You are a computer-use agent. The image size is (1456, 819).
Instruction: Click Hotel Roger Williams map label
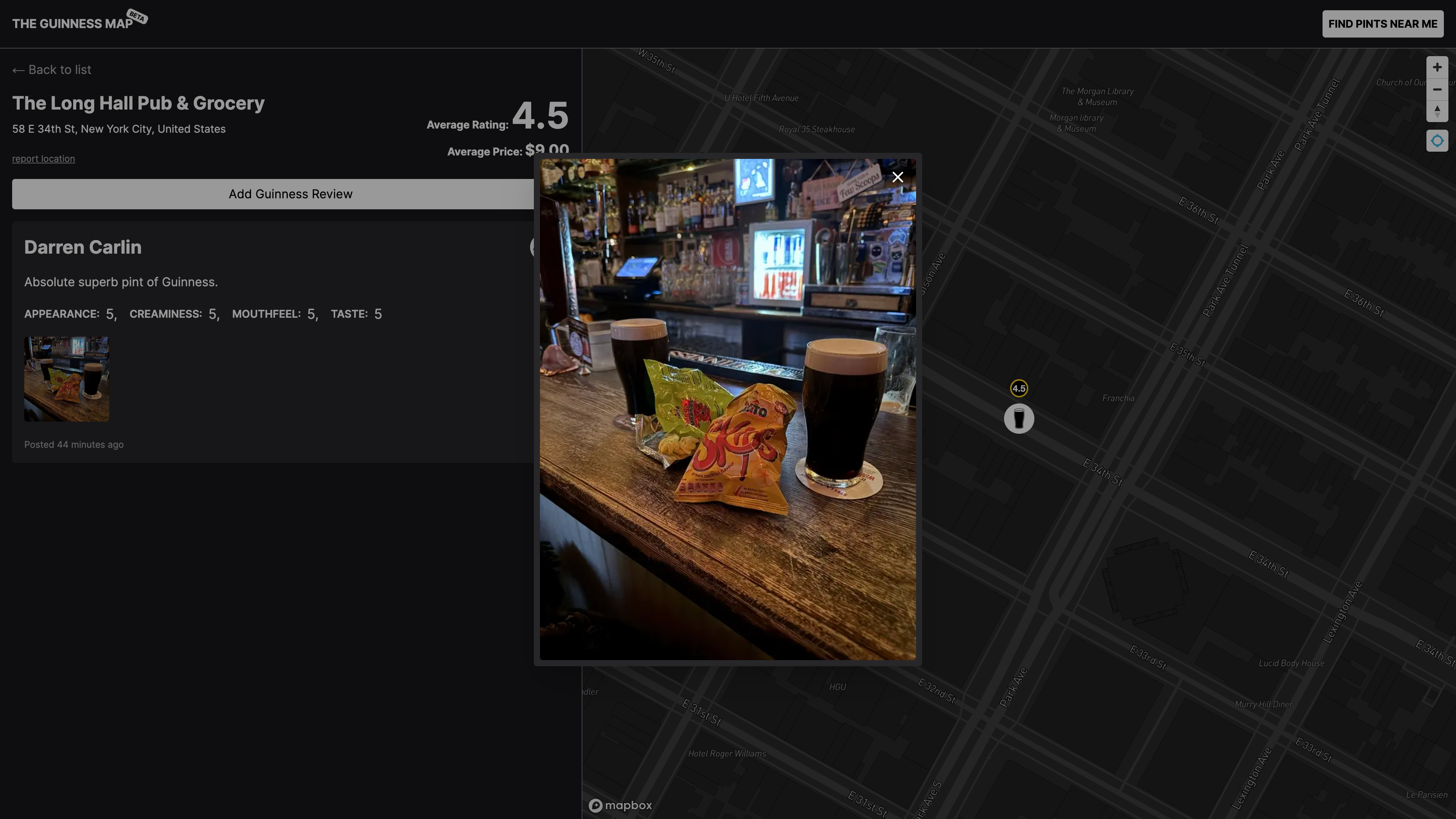coord(727,753)
